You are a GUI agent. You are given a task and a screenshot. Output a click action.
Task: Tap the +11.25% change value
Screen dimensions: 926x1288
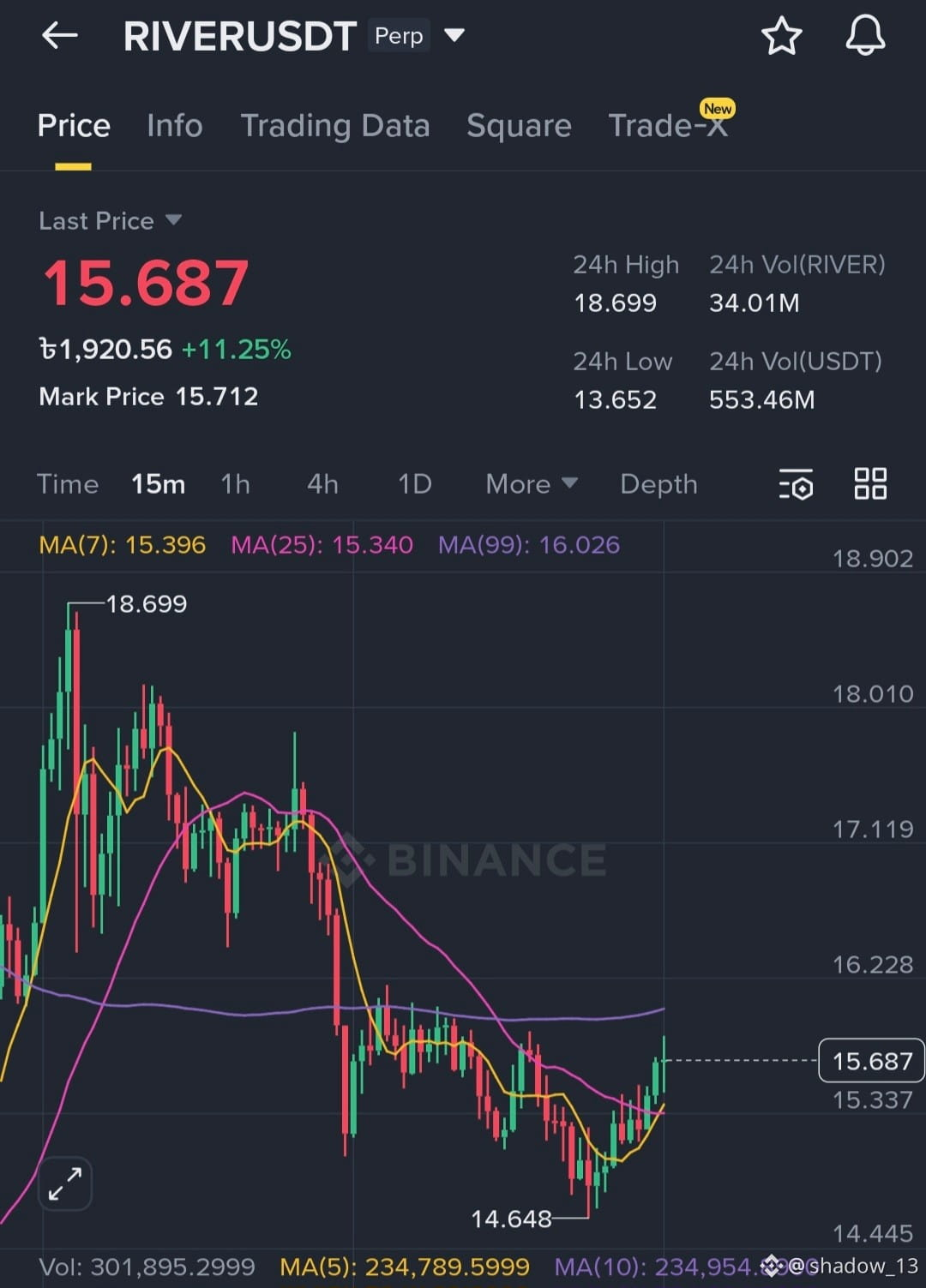point(237,350)
